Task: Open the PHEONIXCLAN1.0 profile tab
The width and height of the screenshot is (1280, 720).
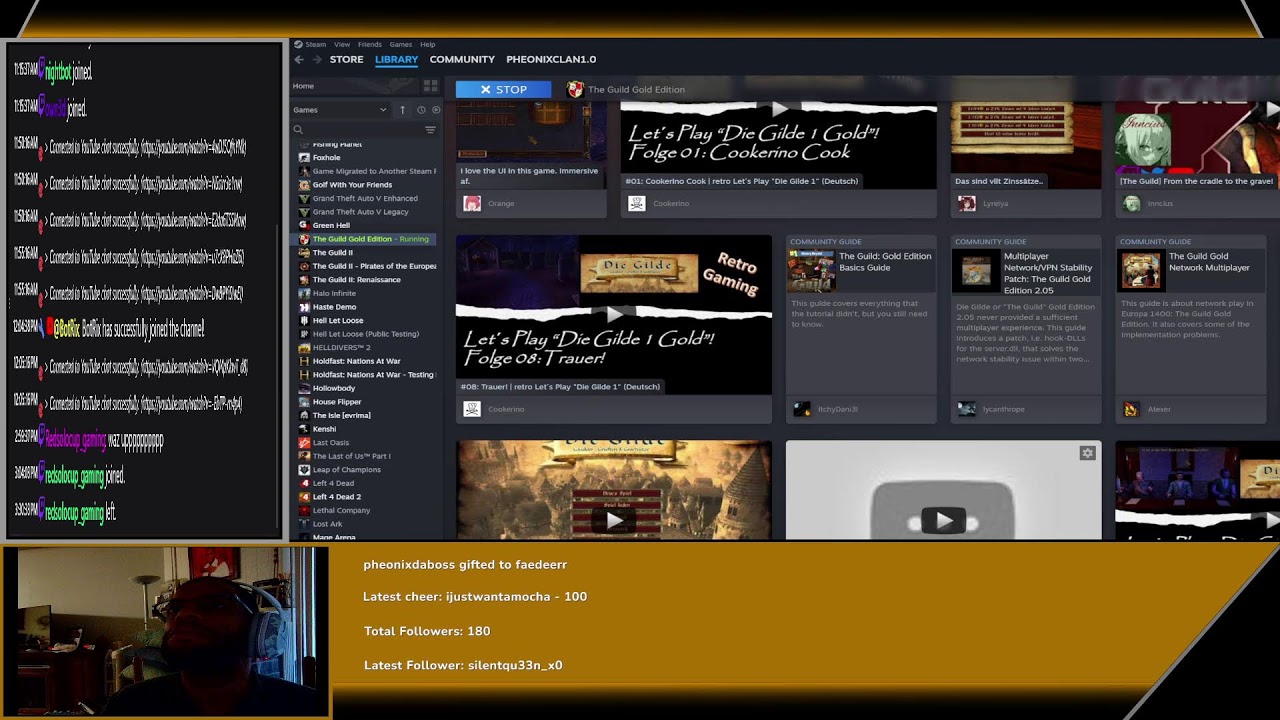Action: coord(551,60)
